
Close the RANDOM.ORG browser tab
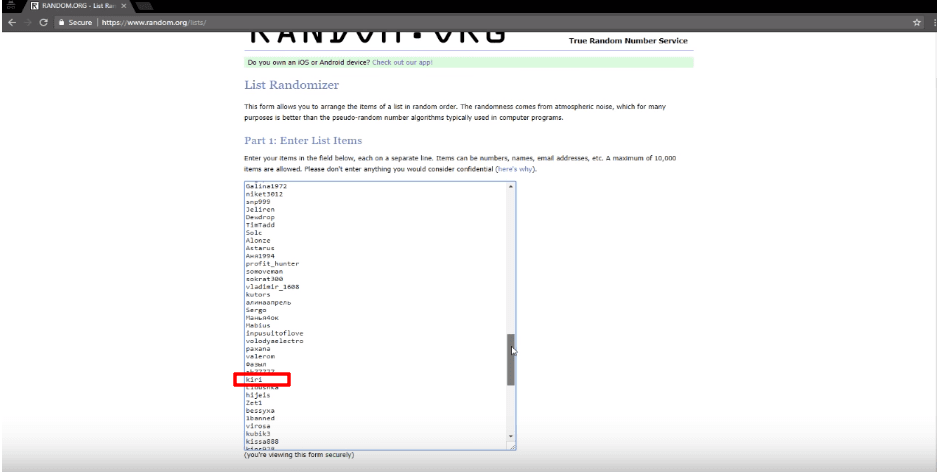(123, 6)
